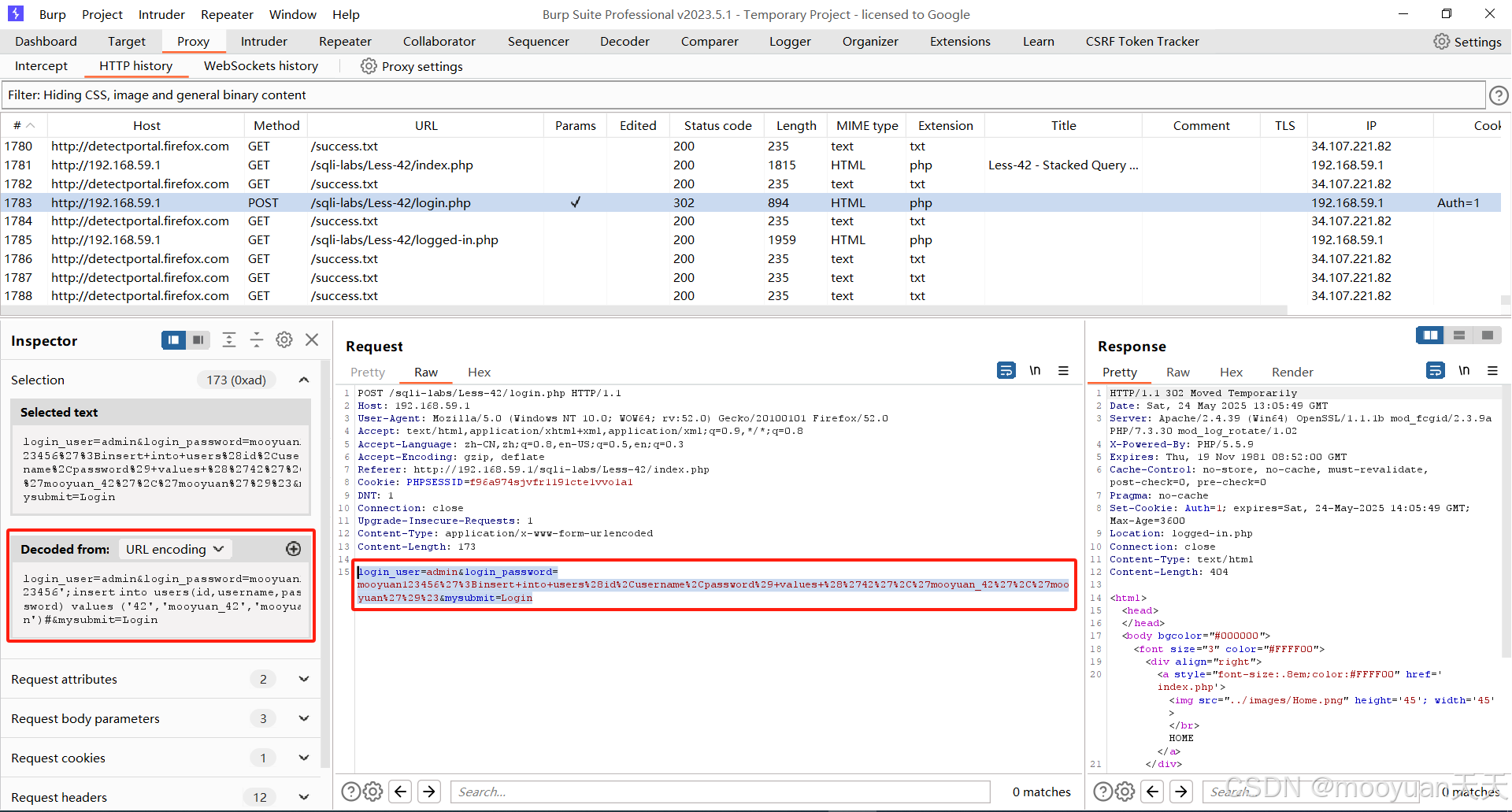
Task: Go to previous Request search match
Action: (x=401, y=792)
